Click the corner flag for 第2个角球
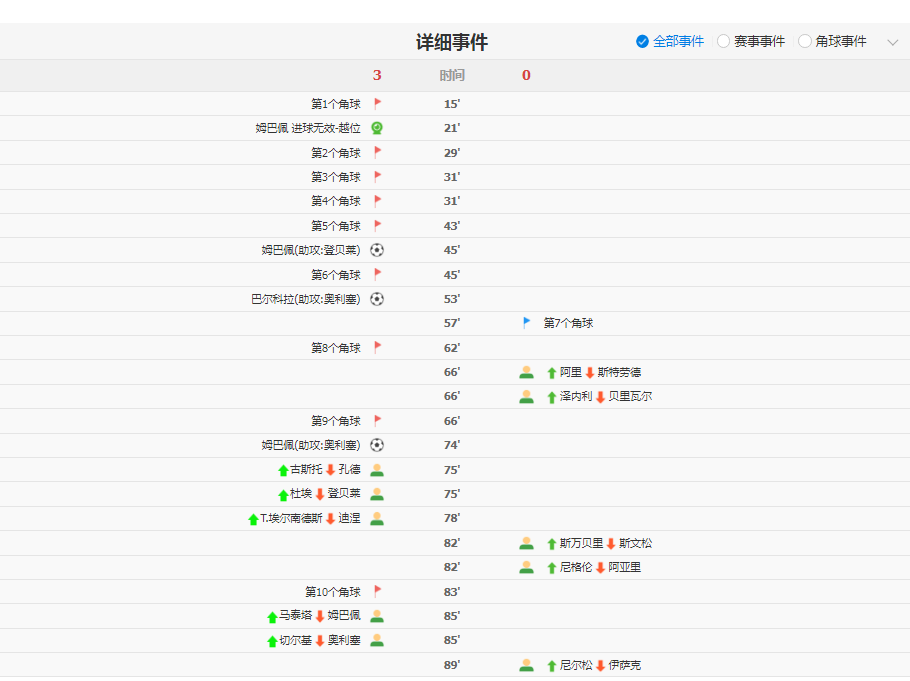910x681 pixels. tap(377, 153)
